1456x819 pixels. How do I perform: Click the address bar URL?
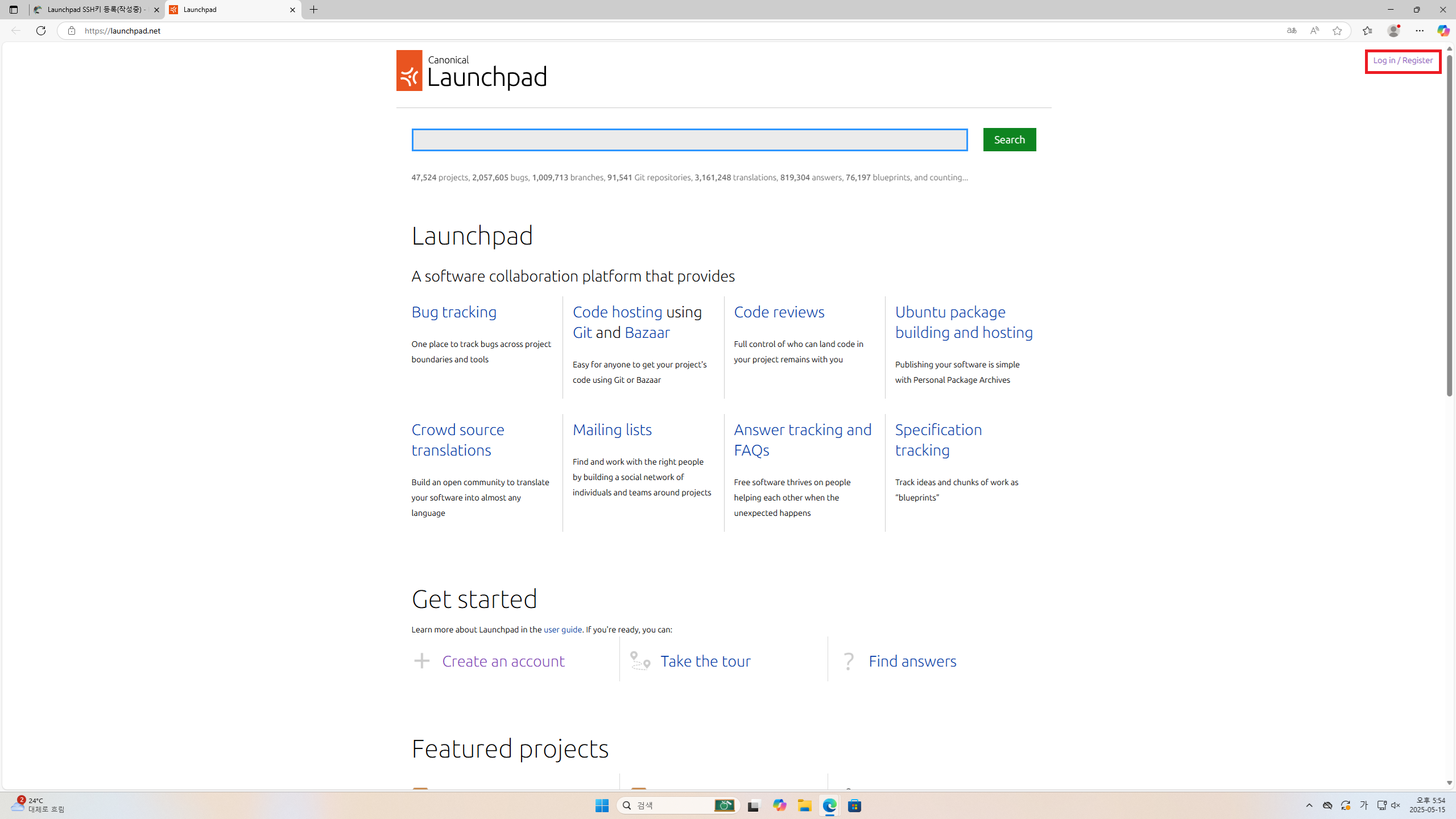click(x=123, y=31)
